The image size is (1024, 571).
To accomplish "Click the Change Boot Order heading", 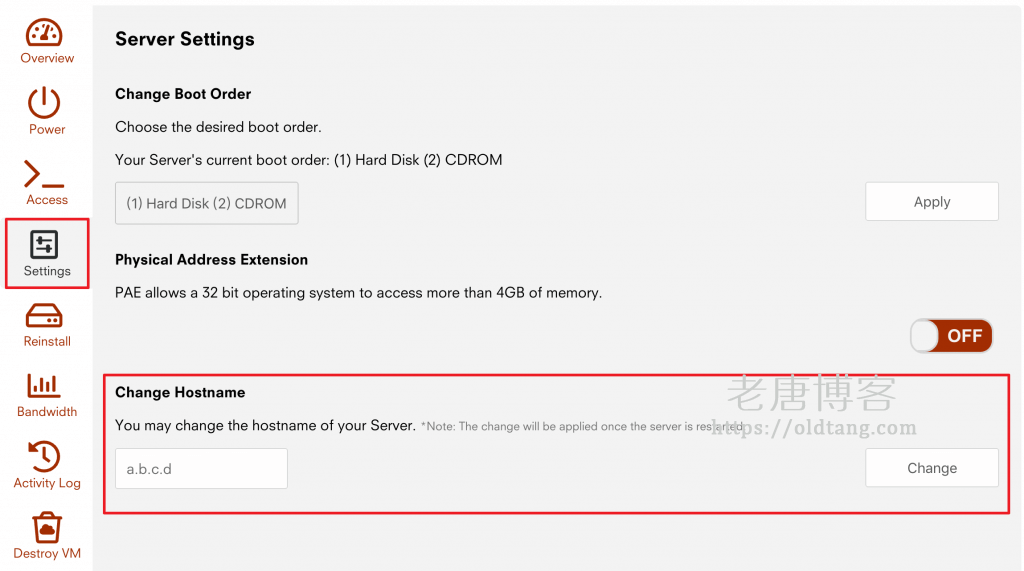I will coord(183,94).
